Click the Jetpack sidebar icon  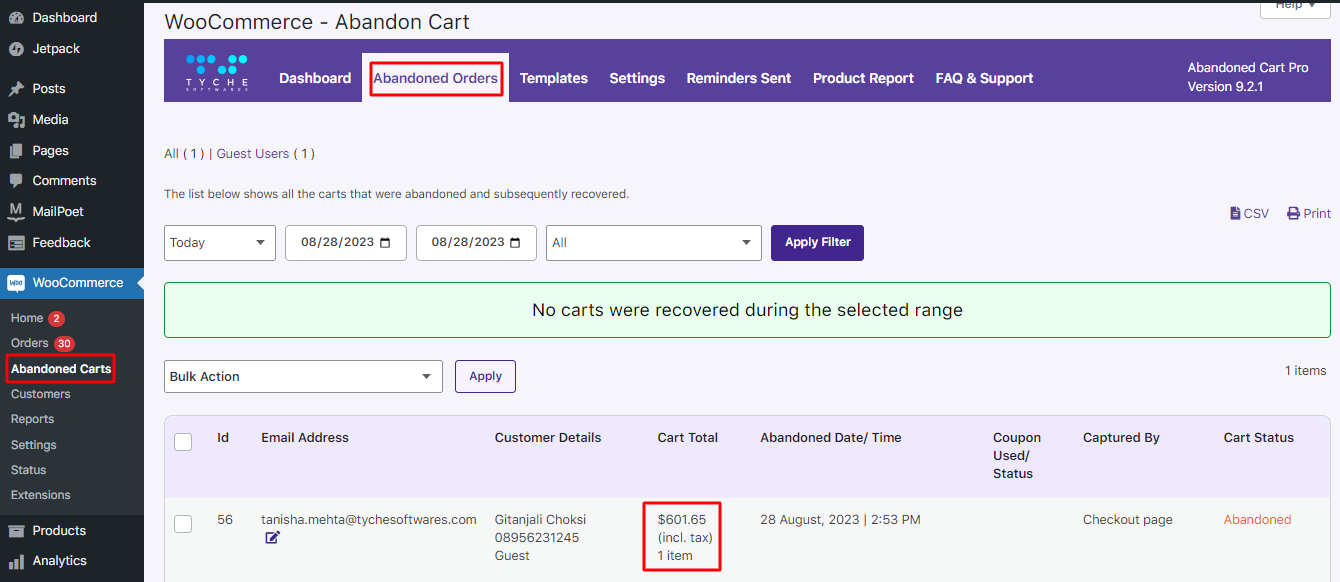pyautogui.click(x=16, y=49)
